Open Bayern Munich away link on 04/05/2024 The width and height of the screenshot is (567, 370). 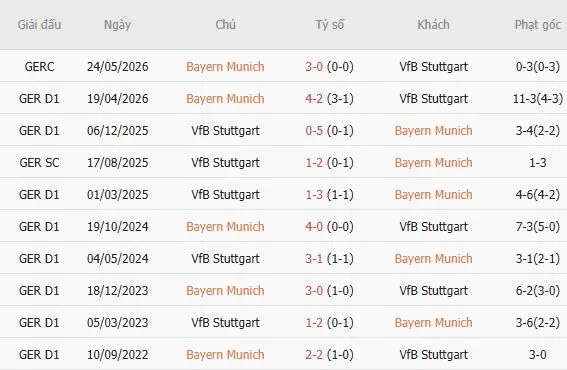point(434,259)
